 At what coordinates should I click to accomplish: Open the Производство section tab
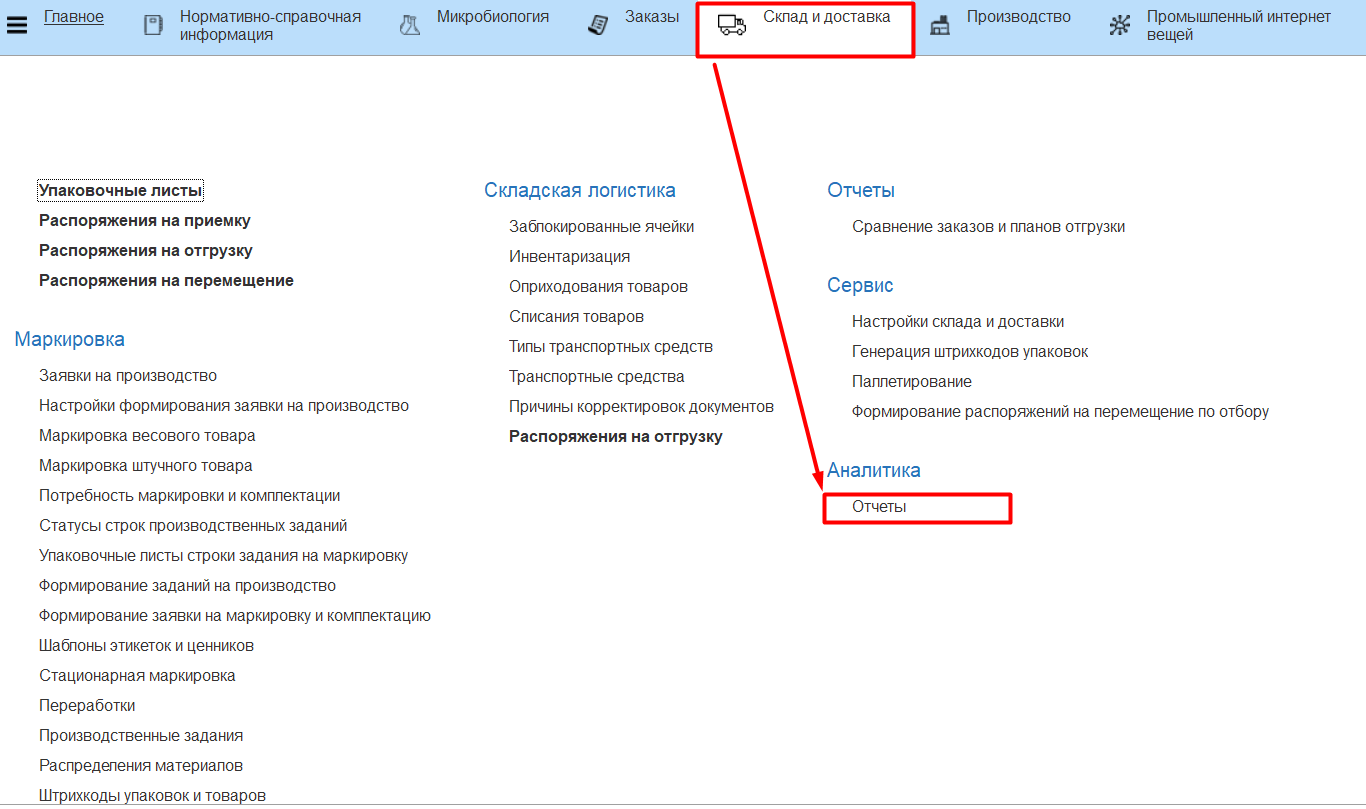[1018, 17]
